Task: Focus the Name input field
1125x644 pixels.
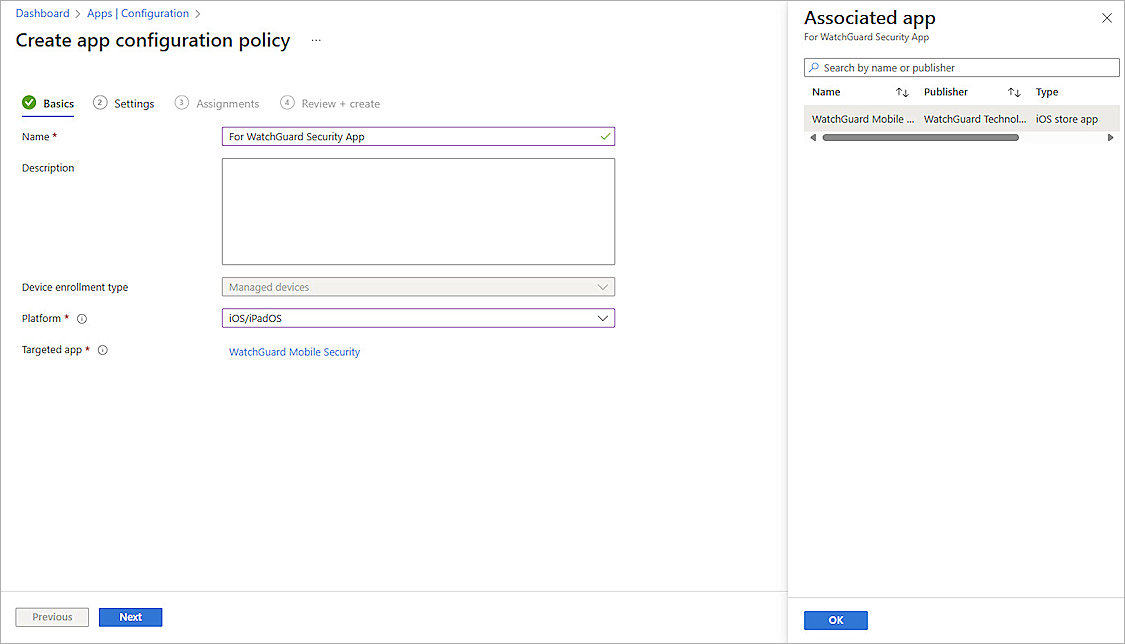Action: pos(418,136)
